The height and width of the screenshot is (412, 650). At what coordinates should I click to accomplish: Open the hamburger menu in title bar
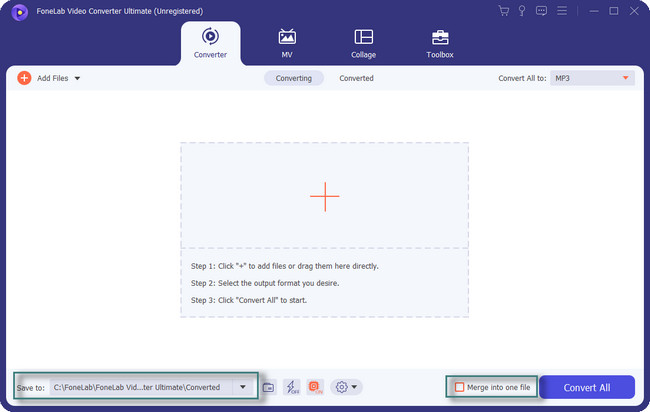561,11
